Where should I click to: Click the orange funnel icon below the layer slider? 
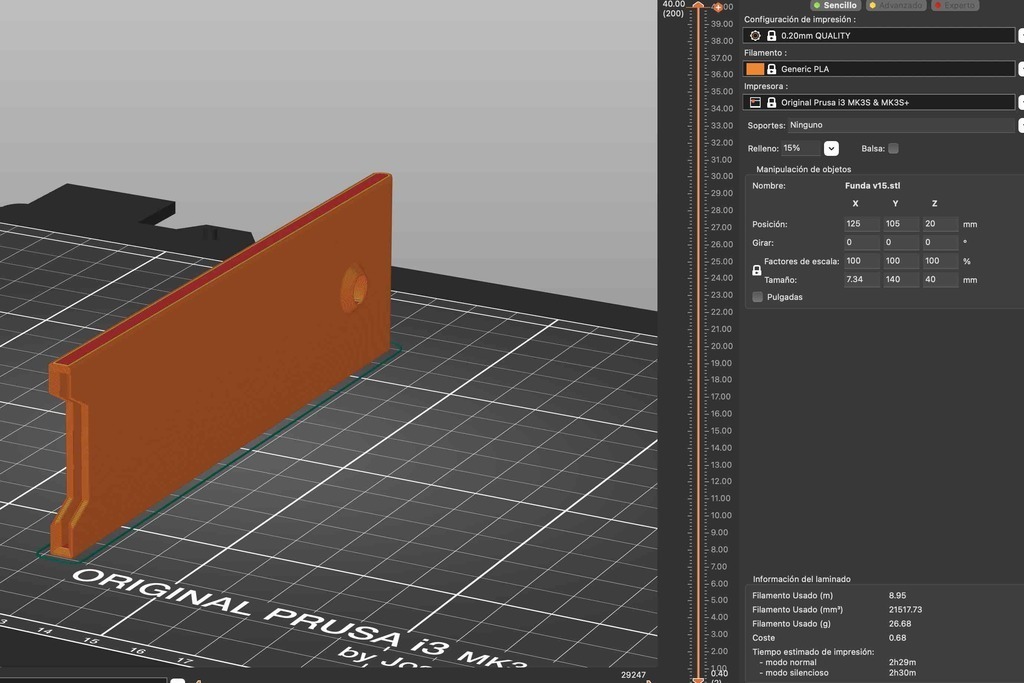click(x=698, y=680)
